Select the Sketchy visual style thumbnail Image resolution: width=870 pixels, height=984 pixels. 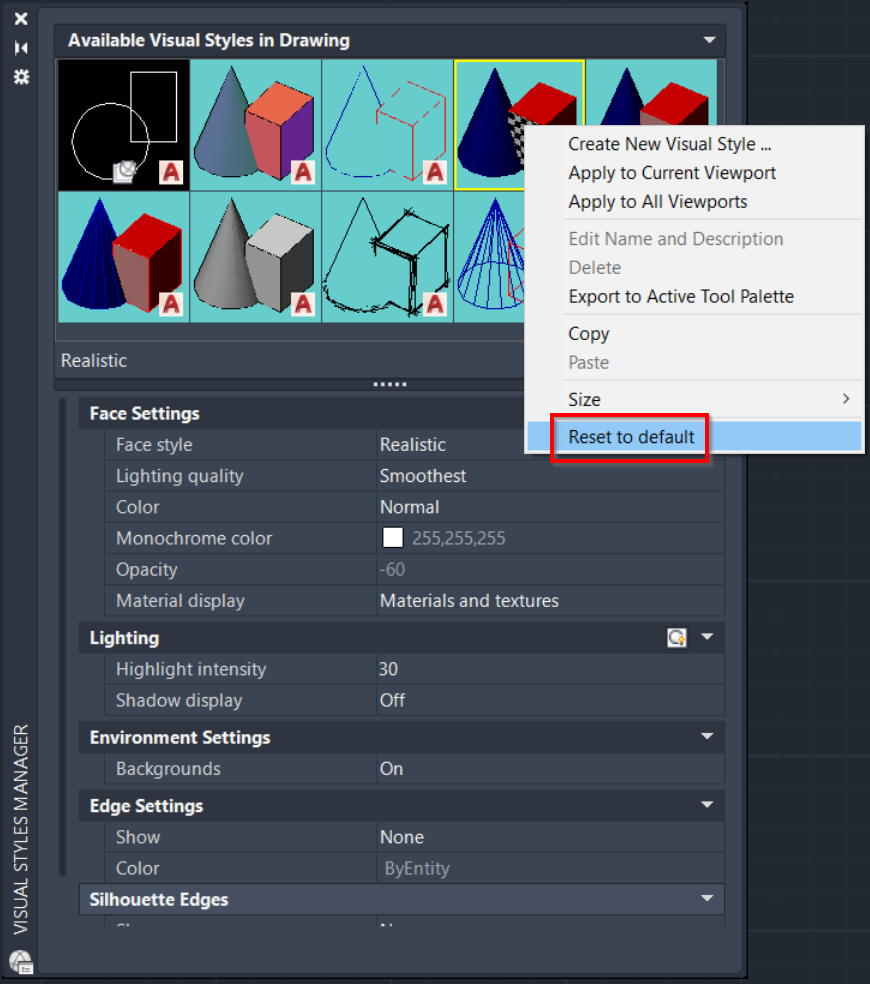(387, 257)
